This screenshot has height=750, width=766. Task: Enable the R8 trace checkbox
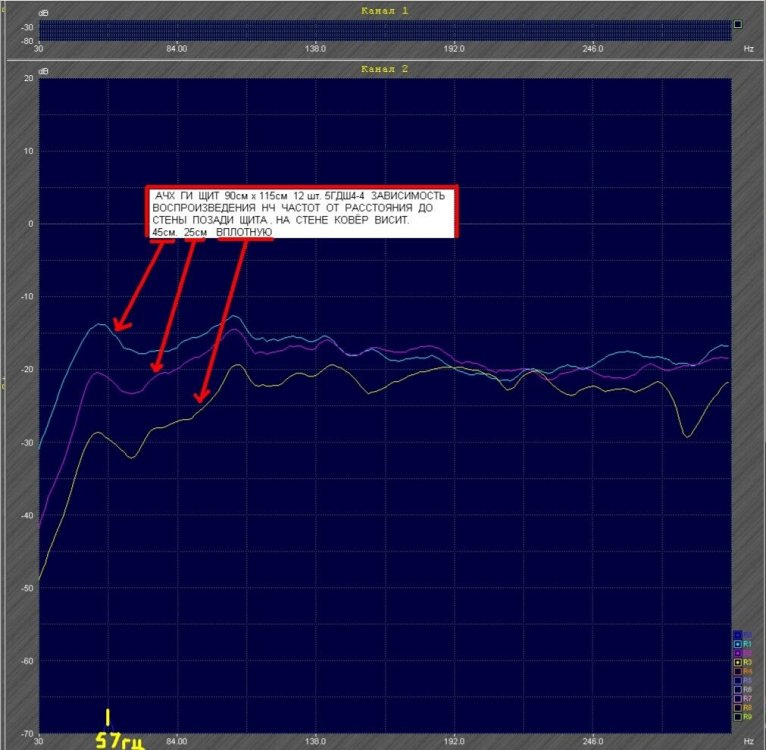(x=738, y=707)
